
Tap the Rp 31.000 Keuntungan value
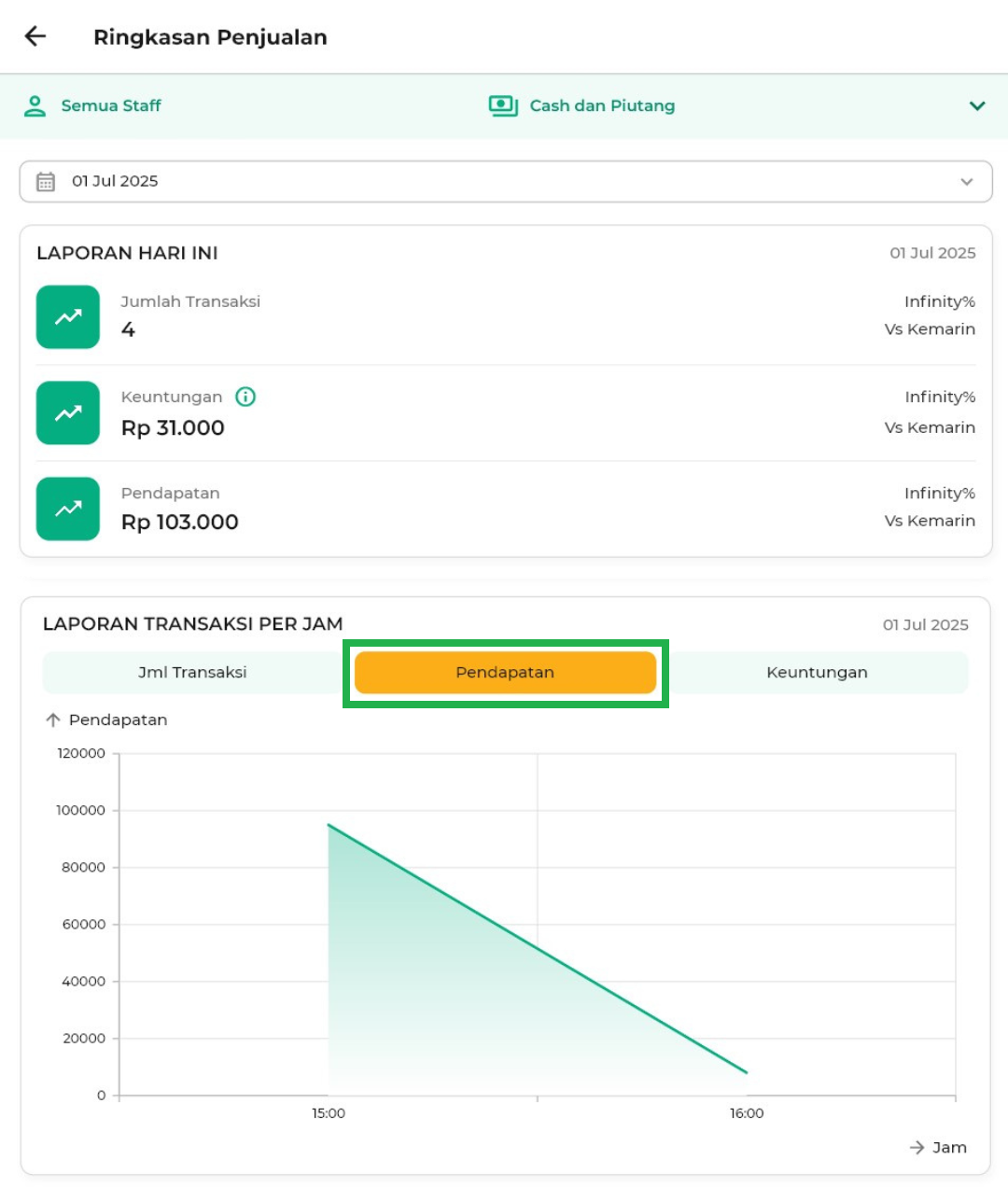tap(173, 428)
